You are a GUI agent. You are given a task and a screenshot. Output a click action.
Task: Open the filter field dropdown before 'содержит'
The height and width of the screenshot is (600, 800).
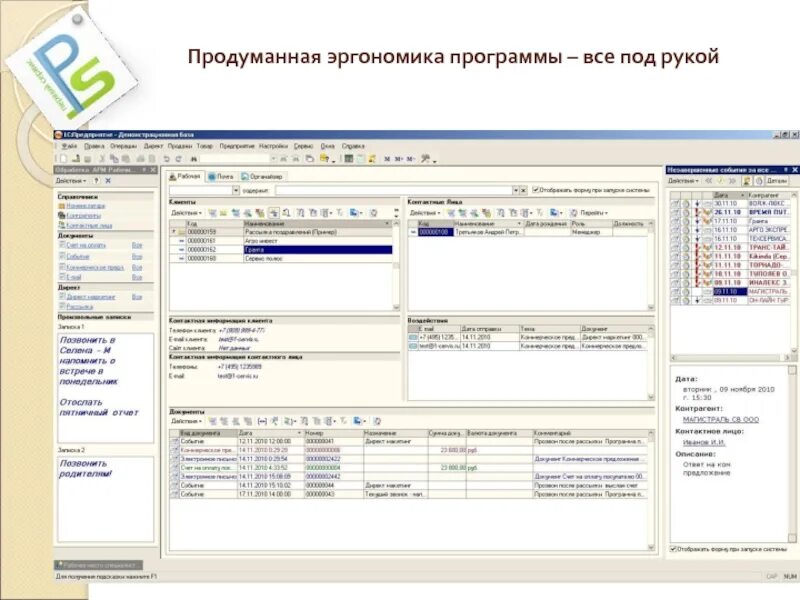tap(236, 190)
